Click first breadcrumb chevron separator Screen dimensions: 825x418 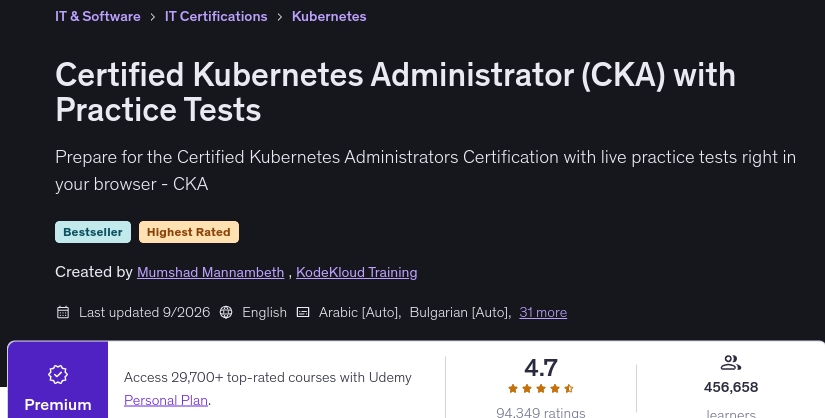[x=153, y=17]
